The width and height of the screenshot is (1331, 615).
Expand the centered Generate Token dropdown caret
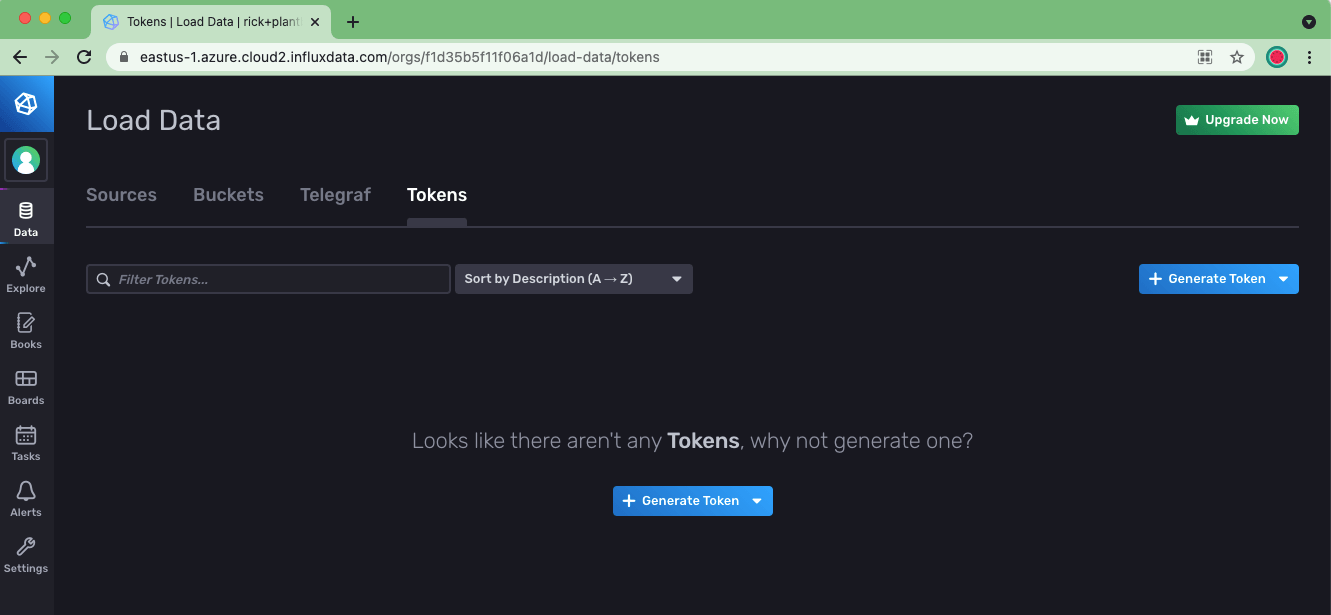tap(757, 500)
